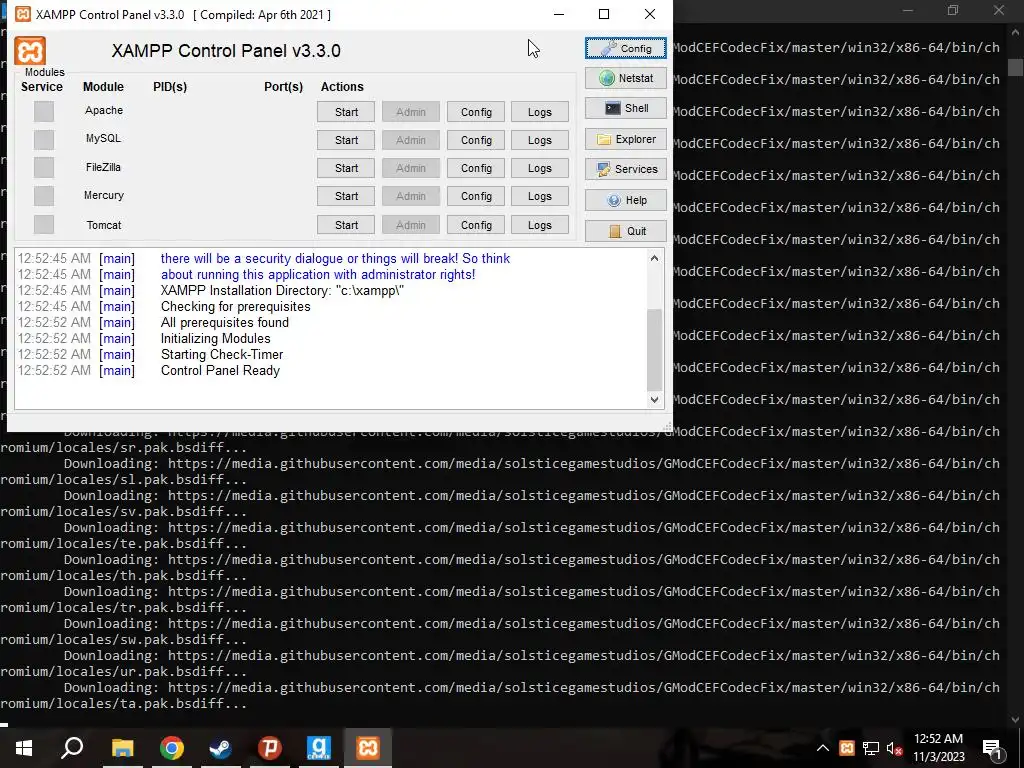
Task: Show hidden system tray icons
Action: pyautogui.click(x=823, y=748)
